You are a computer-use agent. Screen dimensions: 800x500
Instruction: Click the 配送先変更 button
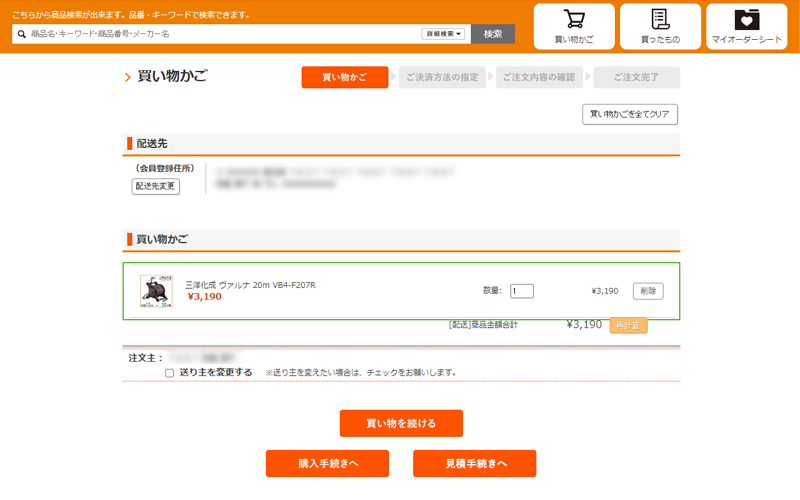point(156,186)
